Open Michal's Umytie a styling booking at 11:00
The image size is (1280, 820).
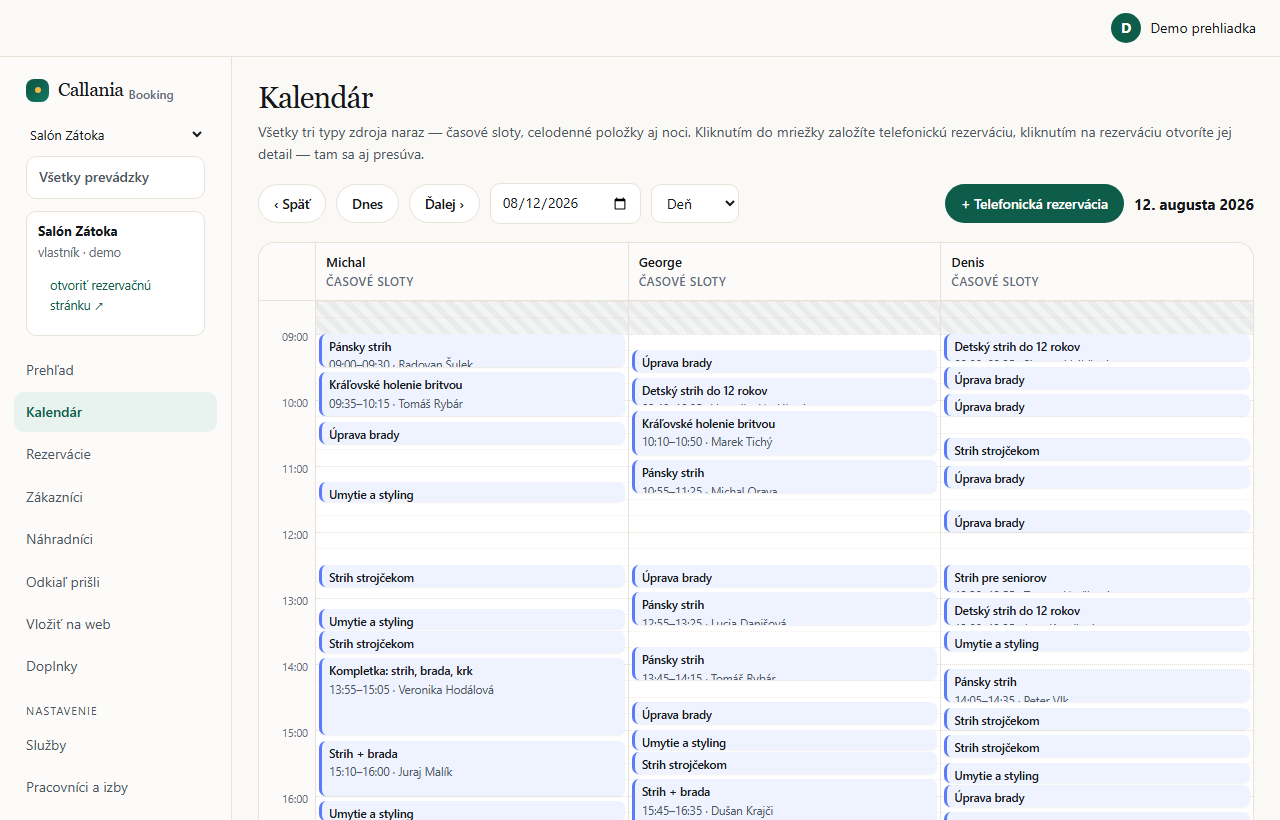click(472, 493)
